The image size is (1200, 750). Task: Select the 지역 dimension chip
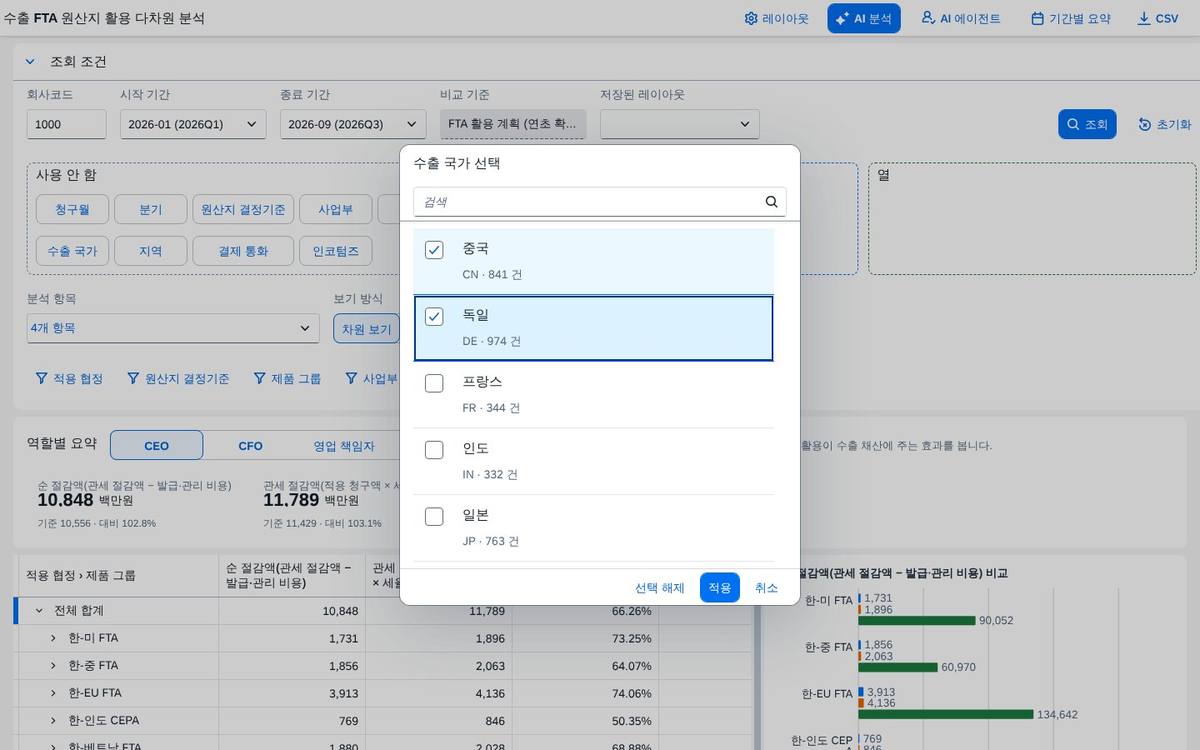pos(150,251)
